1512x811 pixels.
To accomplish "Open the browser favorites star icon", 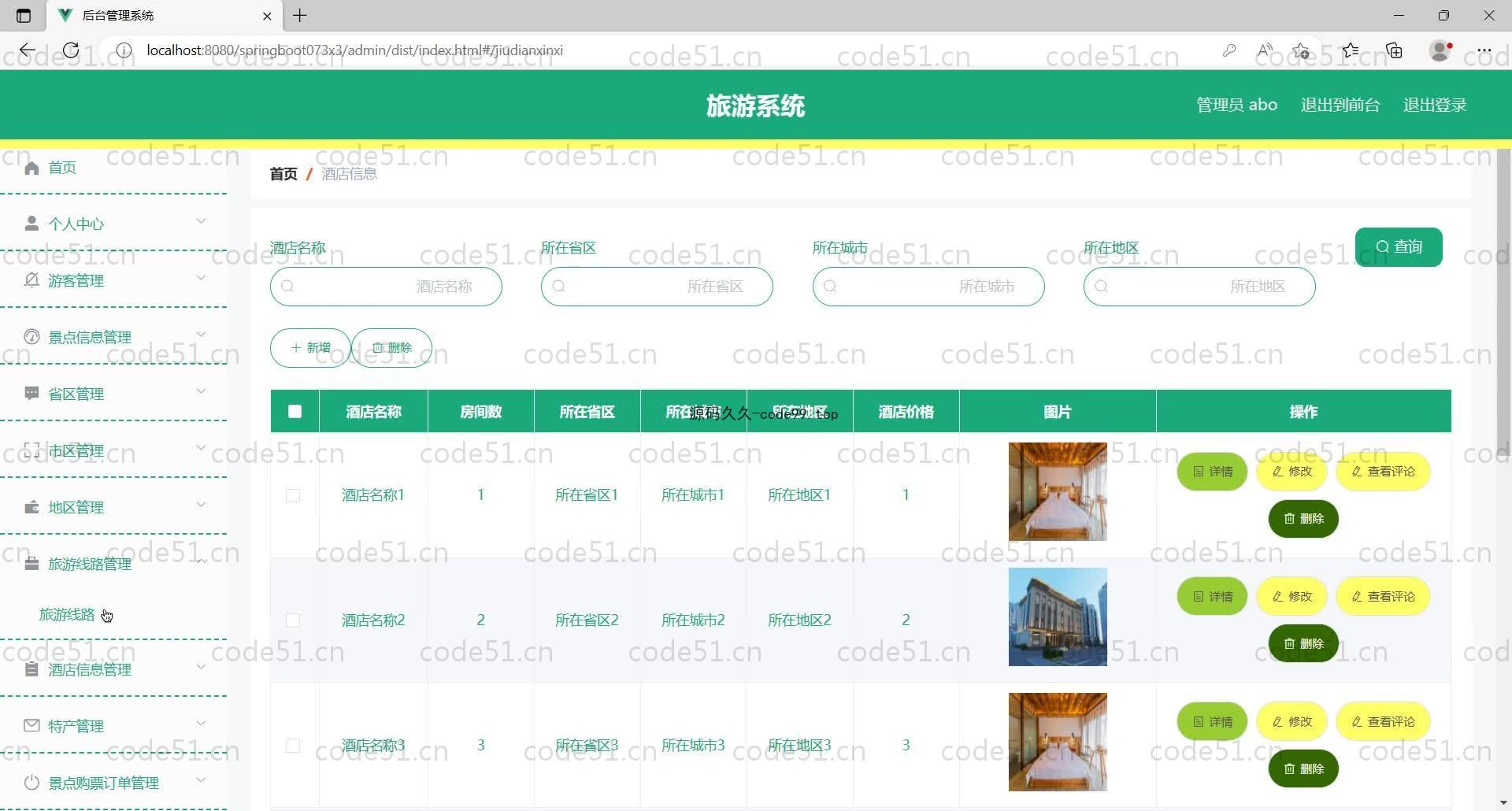I will pos(1301,50).
